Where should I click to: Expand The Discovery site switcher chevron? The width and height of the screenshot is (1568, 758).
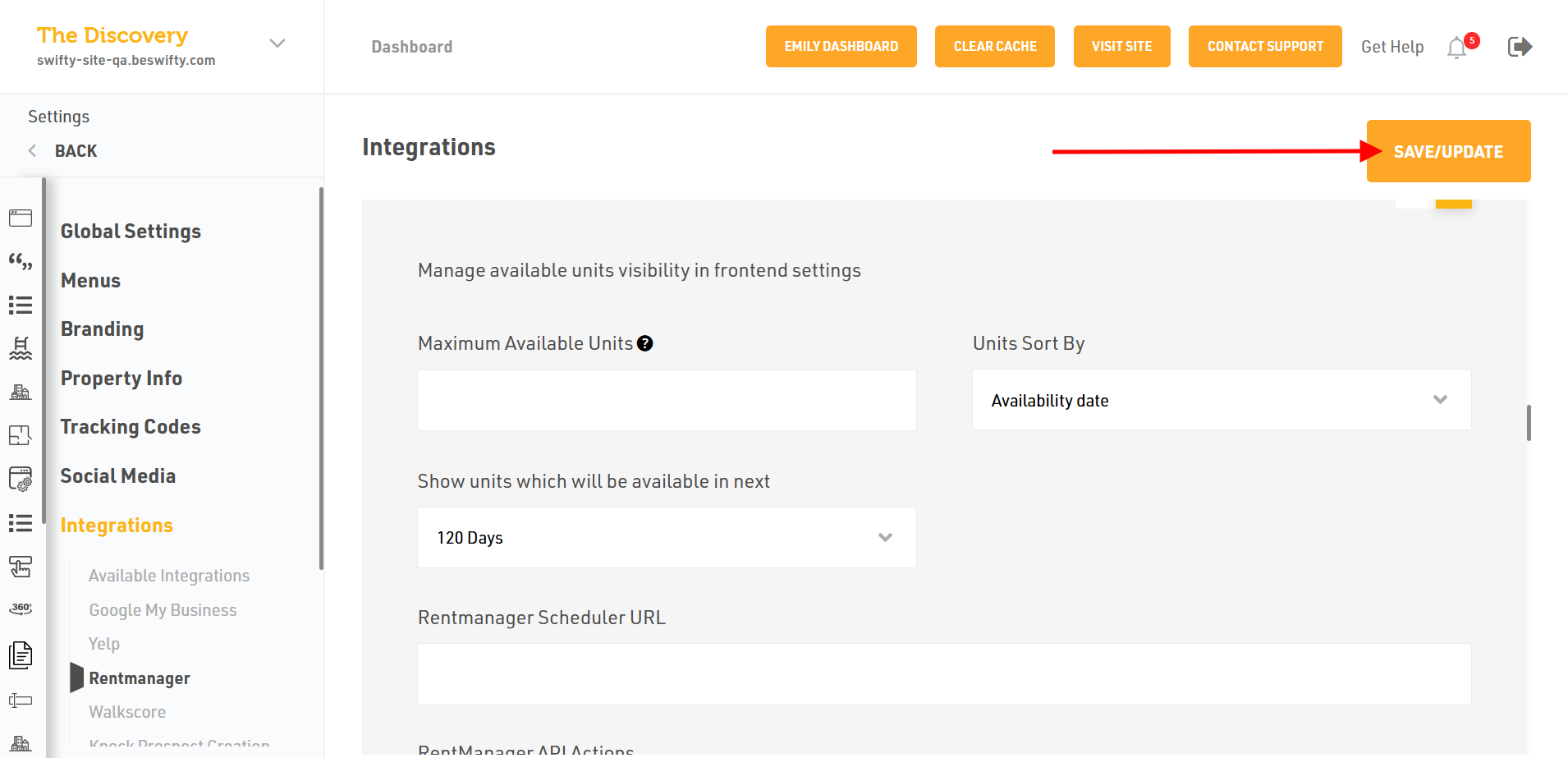pyautogui.click(x=277, y=44)
